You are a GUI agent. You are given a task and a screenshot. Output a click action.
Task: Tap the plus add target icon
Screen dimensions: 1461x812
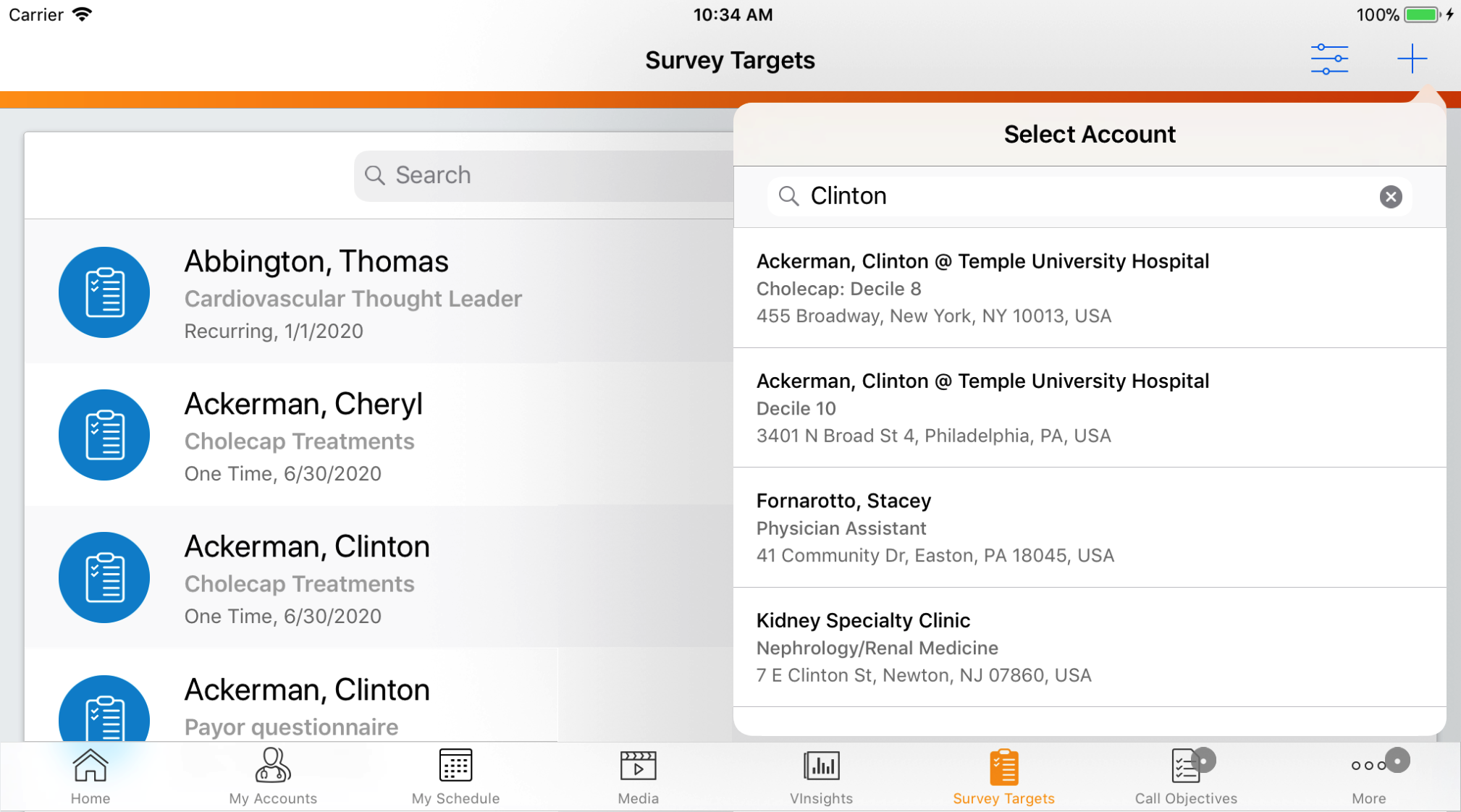1412,59
